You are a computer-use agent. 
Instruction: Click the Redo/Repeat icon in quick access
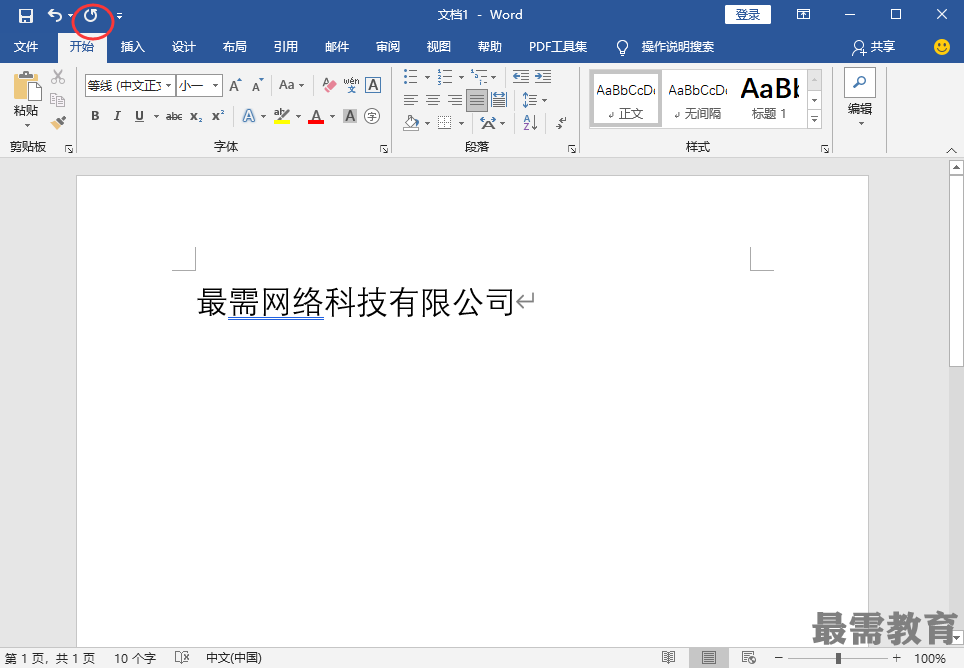[x=91, y=15]
